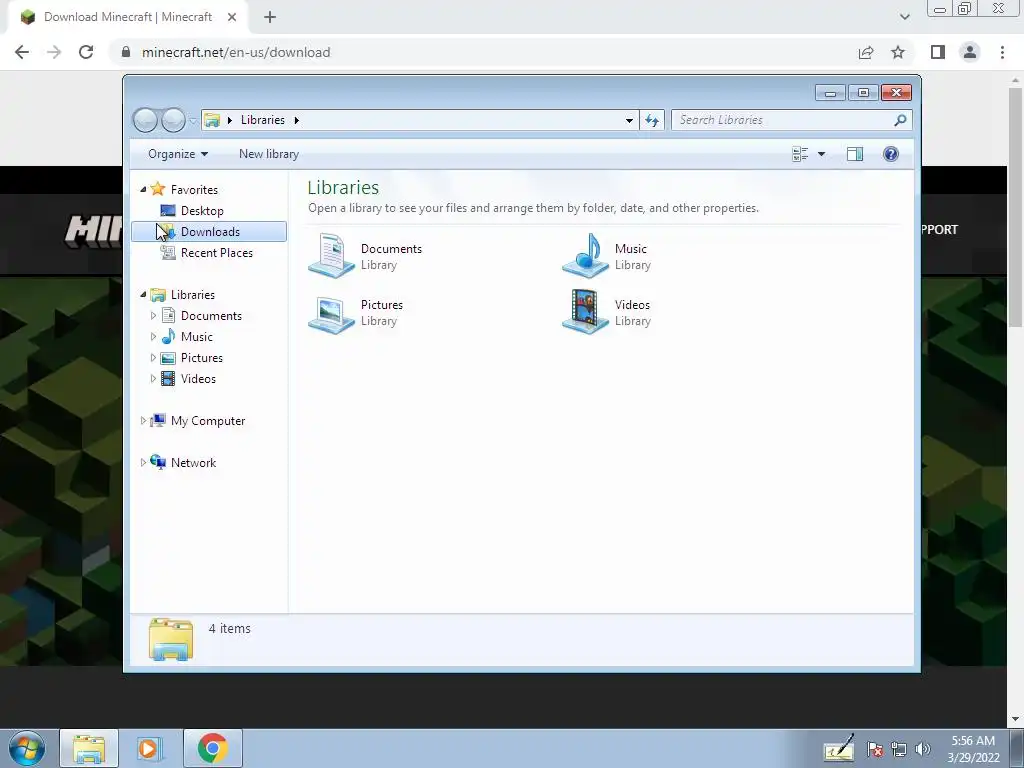Click Windows Explorer taskbar icon
Viewport: 1024px width, 768px height.
click(x=89, y=748)
